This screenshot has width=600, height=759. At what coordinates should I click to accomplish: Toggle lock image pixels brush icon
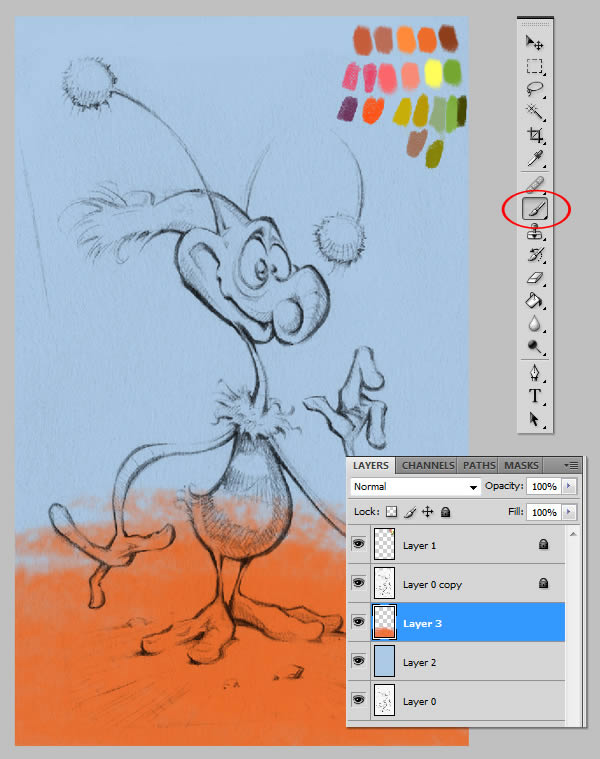coord(410,512)
